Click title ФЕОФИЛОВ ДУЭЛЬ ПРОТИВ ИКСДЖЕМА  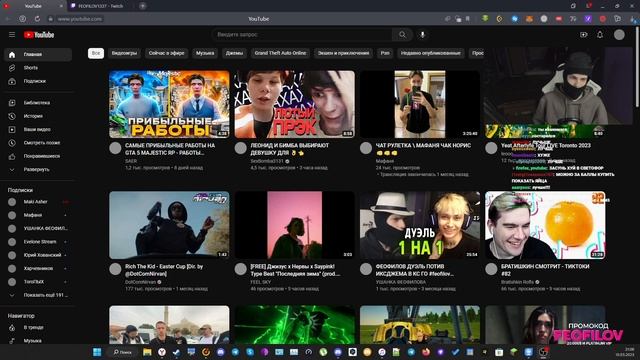click(414, 270)
